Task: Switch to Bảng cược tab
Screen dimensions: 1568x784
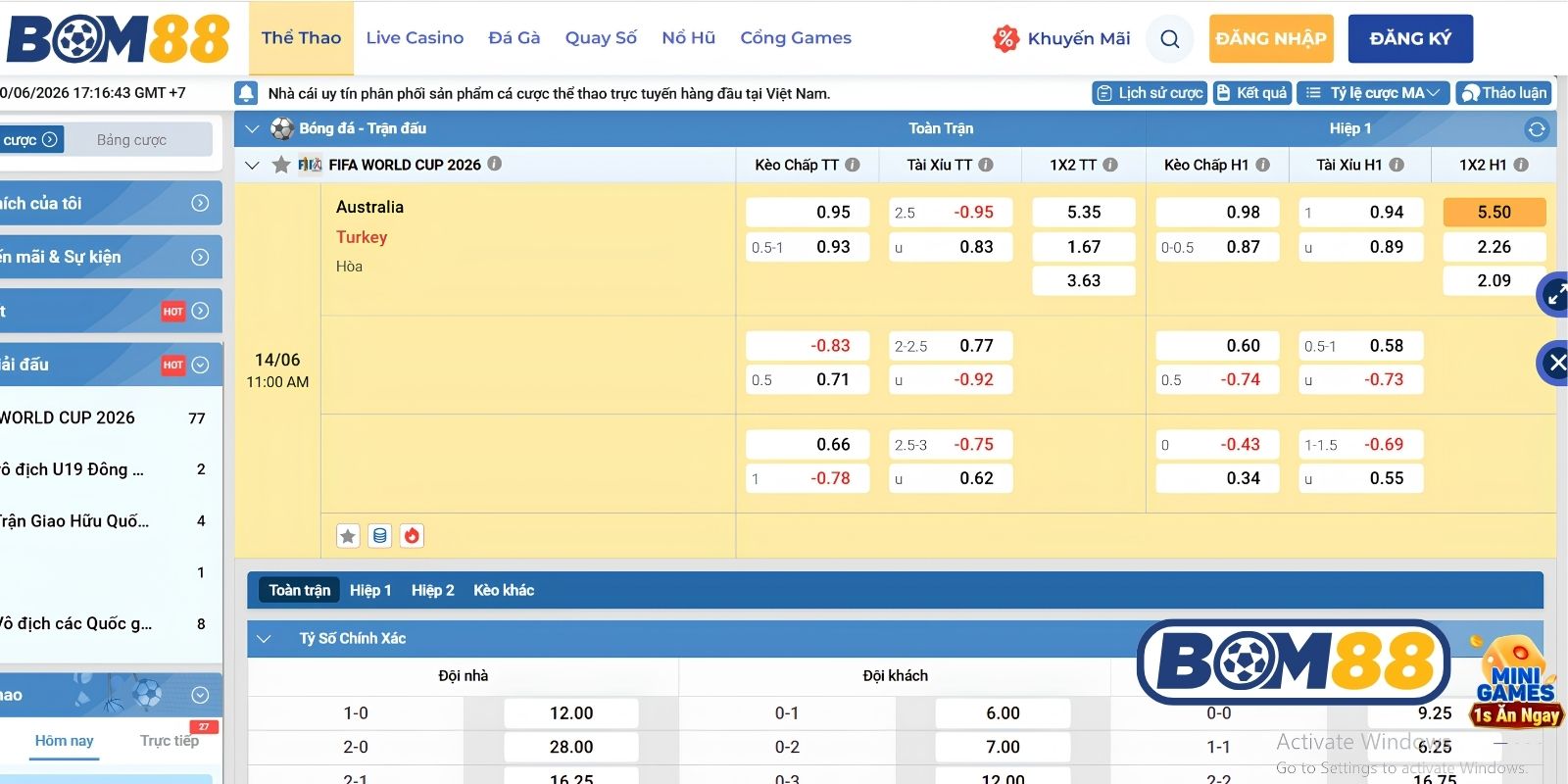Action: coord(131,139)
